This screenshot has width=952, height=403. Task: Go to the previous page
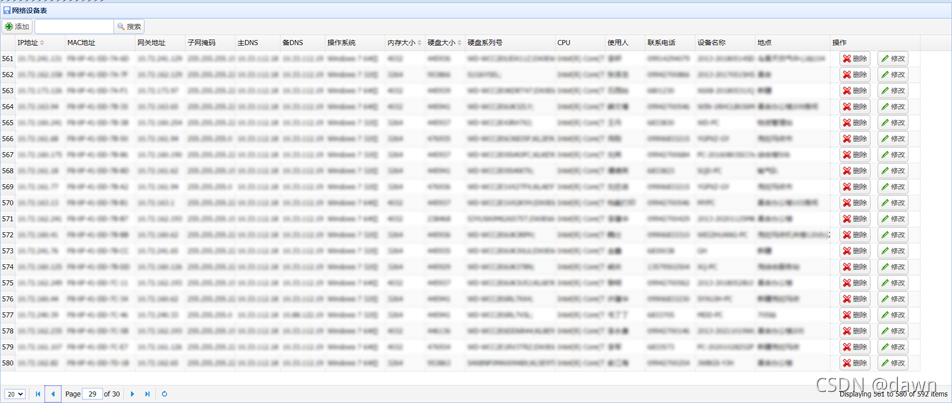pos(53,394)
